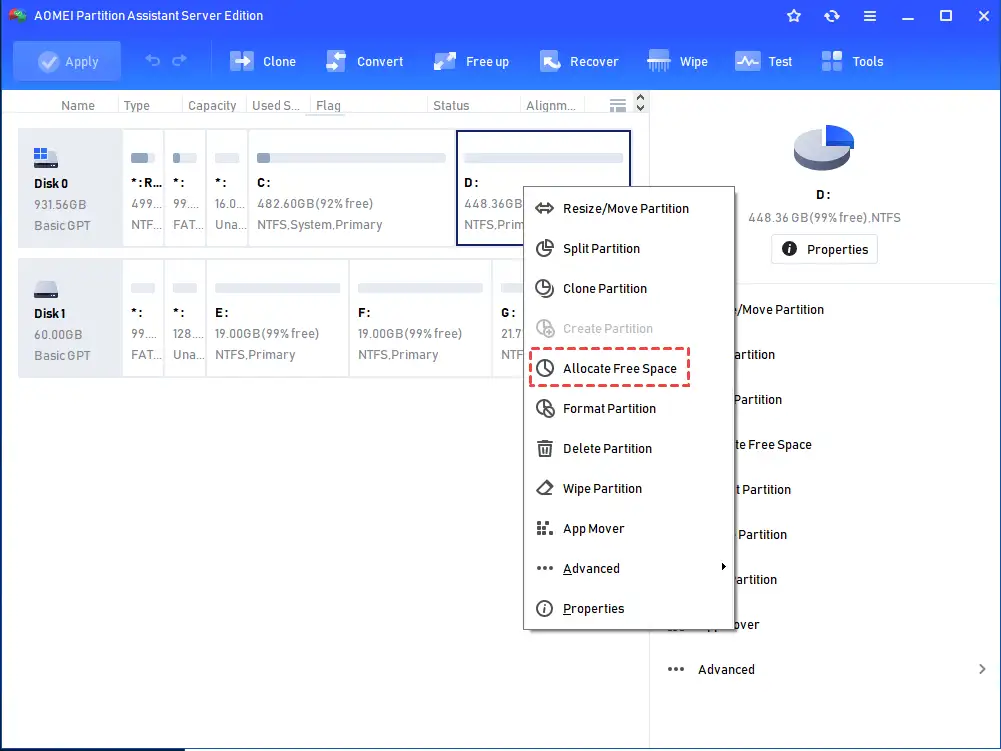Click the Split Partition pie icon in menu
This screenshot has width=1001, height=751.
click(545, 248)
